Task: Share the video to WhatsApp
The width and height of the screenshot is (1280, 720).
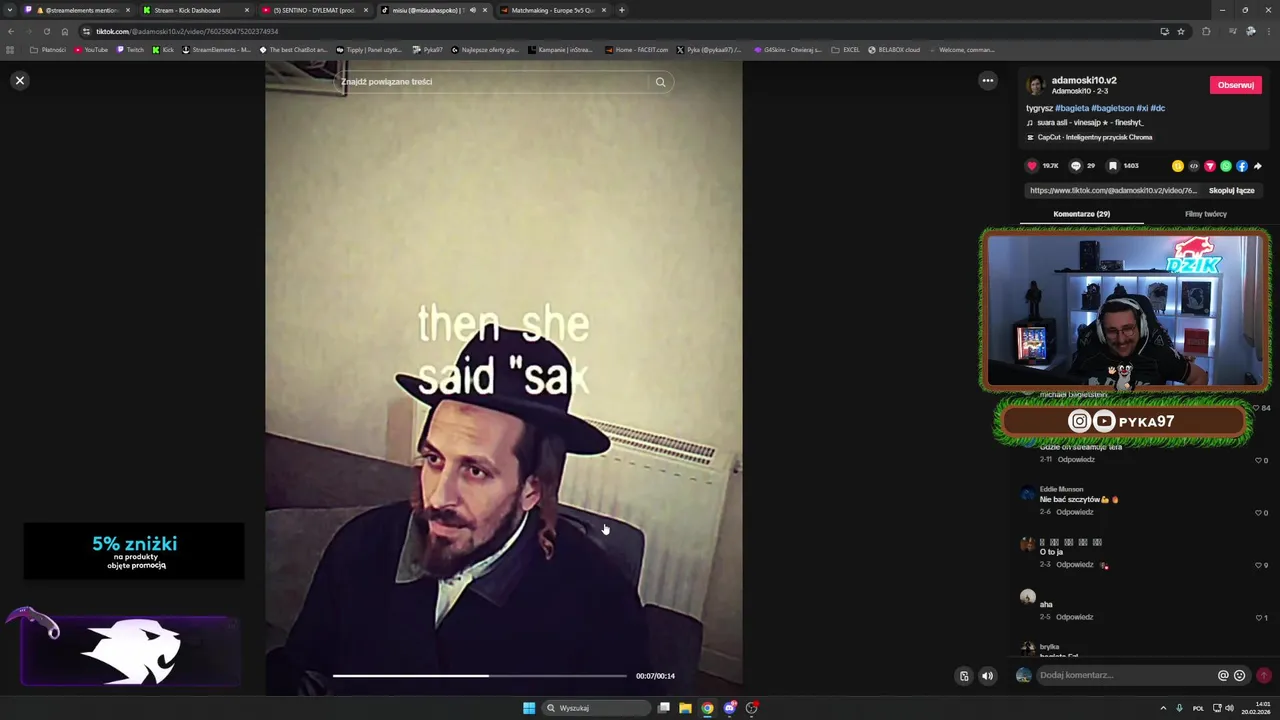Action: point(1225,166)
